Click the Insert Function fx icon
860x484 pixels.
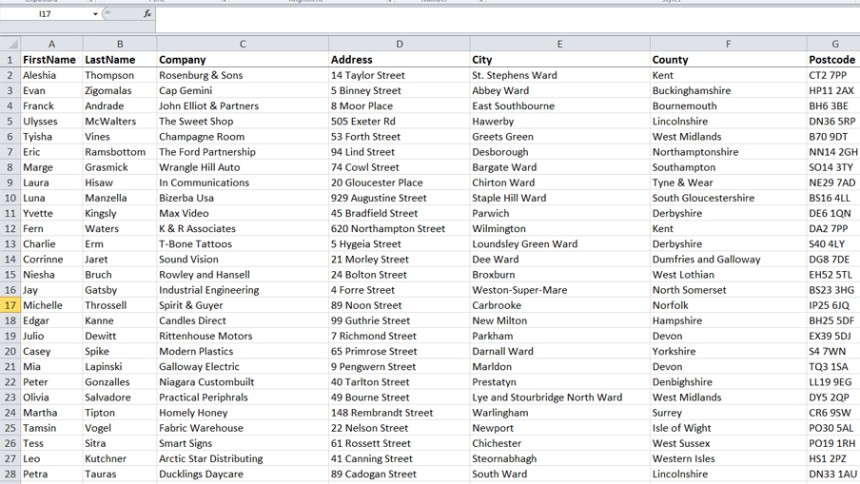(x=148, y=14)
